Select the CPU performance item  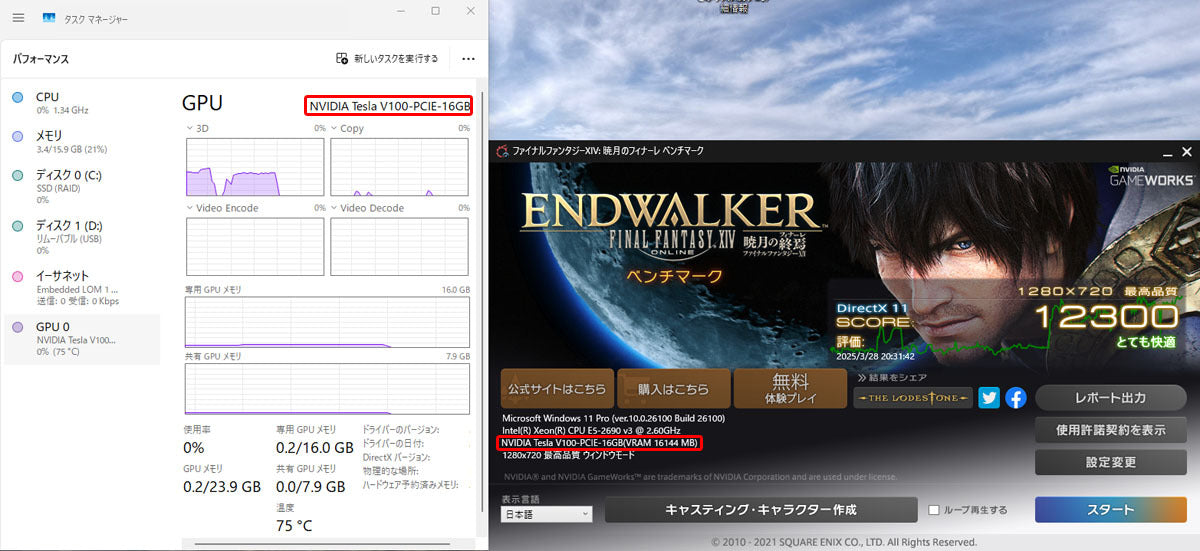click(82, 103)
